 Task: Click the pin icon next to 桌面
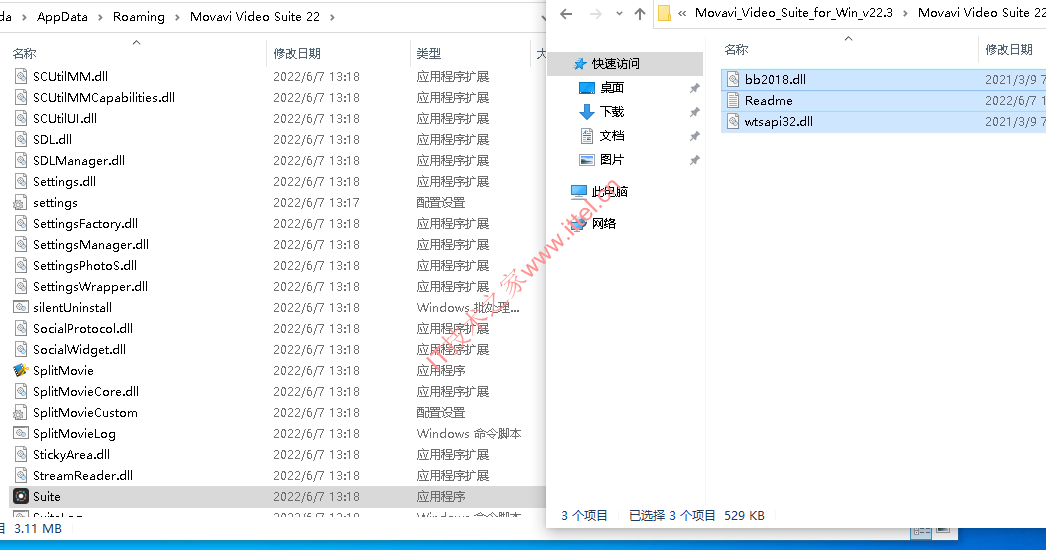694,88
